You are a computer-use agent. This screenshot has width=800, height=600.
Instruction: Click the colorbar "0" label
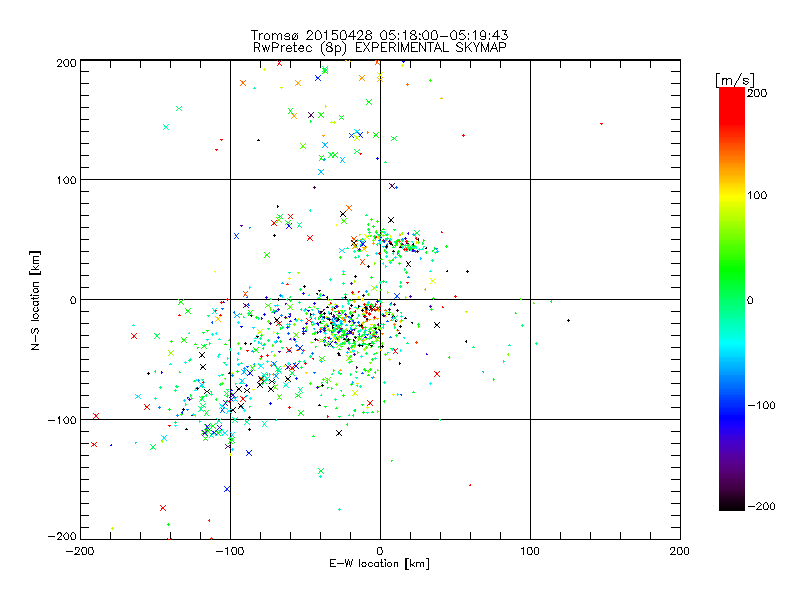[x=750, y=300]
